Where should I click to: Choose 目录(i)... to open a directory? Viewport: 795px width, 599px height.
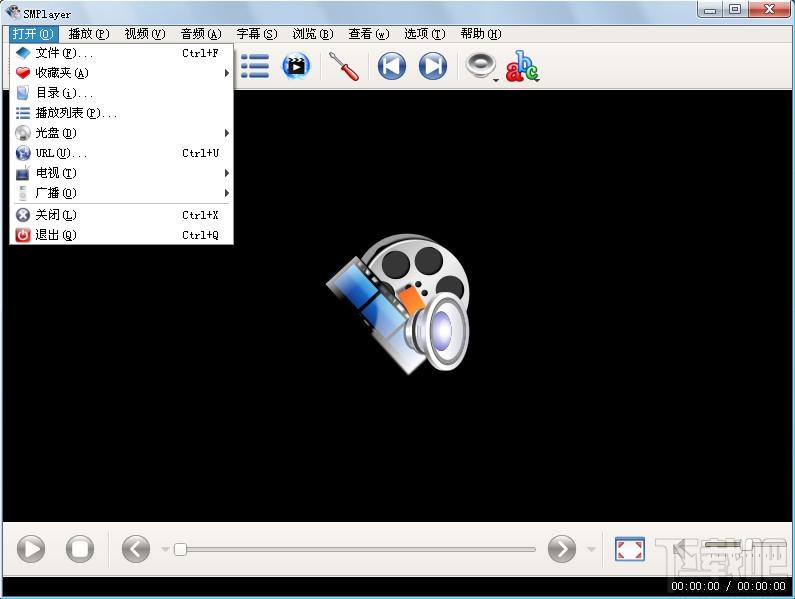pyautogui.click(x=122, y=93)
